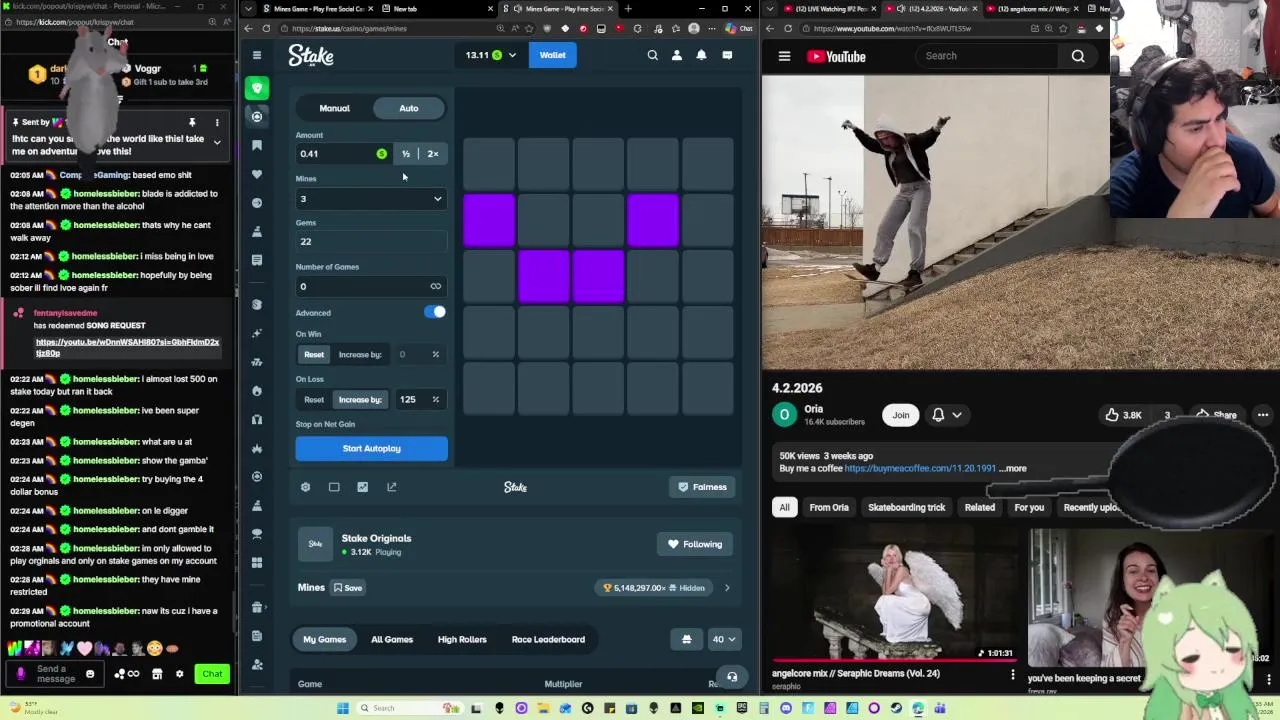Open song request youtu.be link in chat

[127, 347]
